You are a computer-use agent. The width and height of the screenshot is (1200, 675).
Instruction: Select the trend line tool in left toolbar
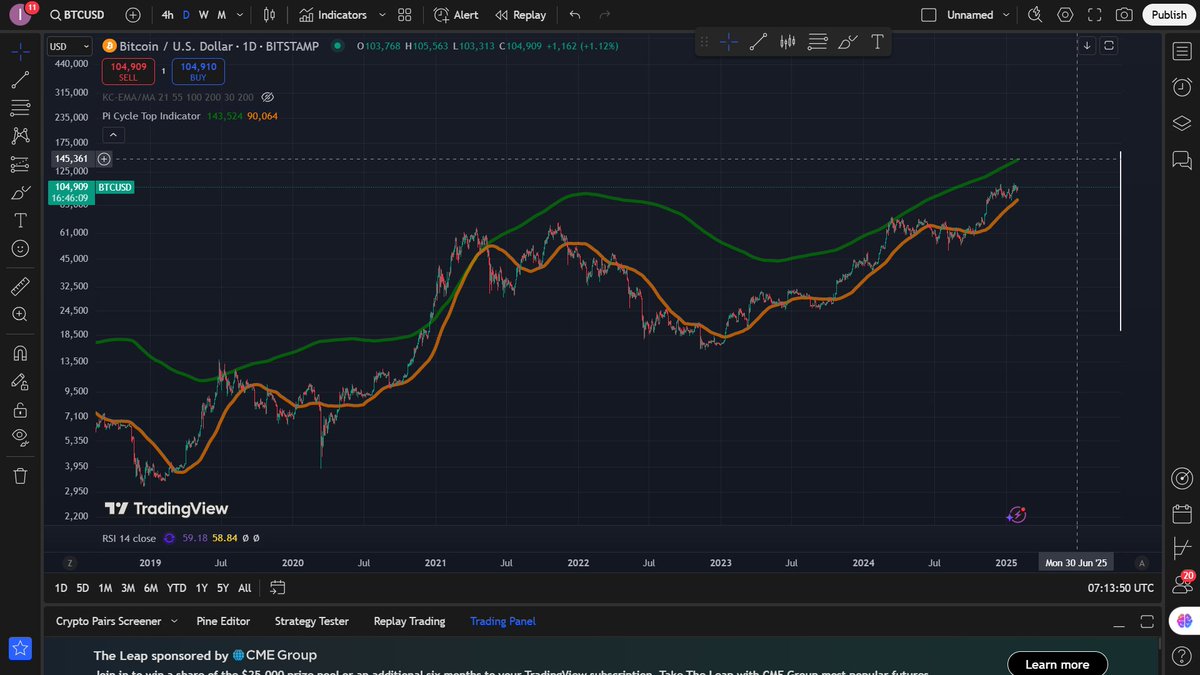click(20, 79)
